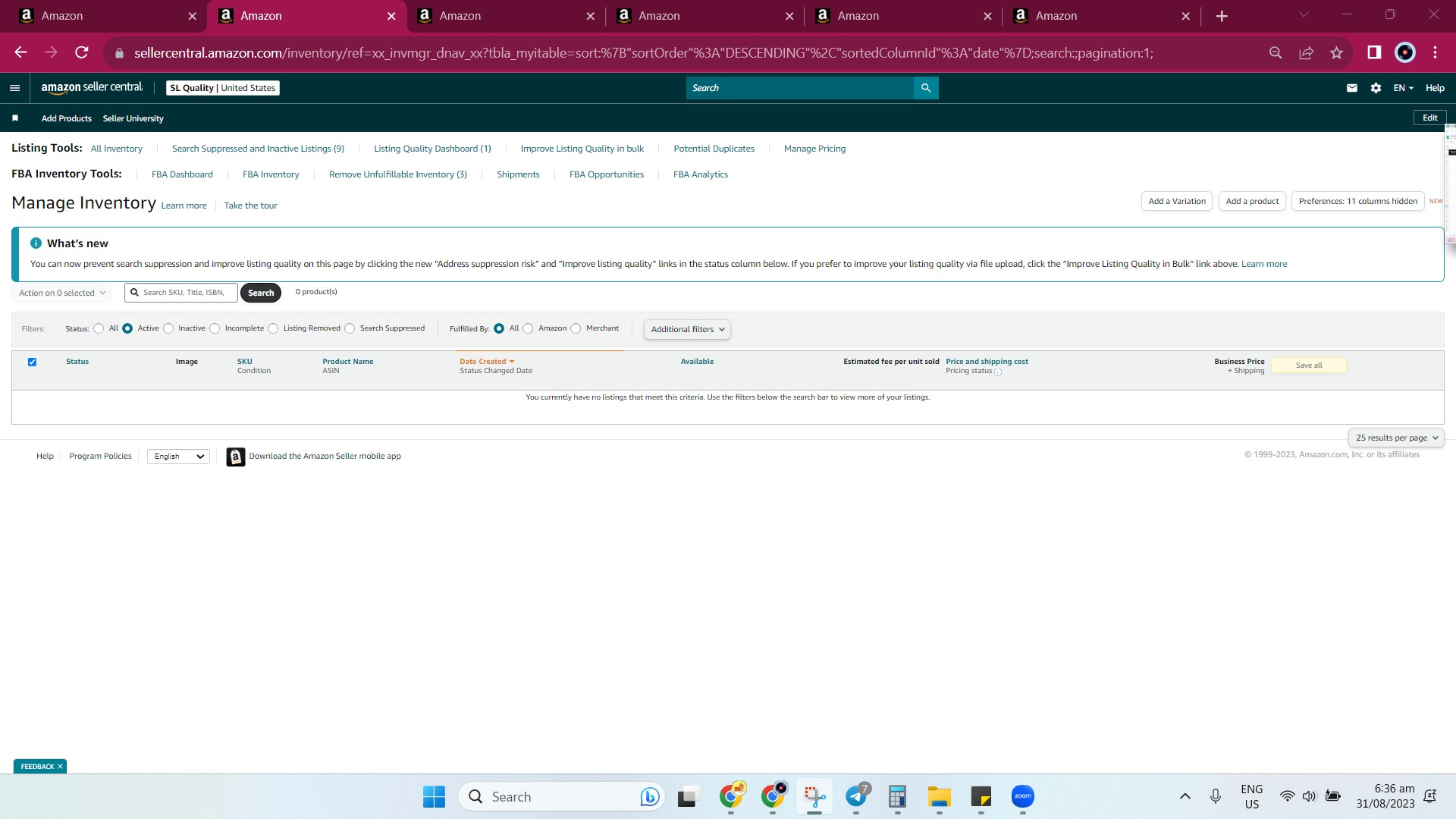1456x819 pixels.
Task: Open the messages envelope icon
Action: point(1351,88)
